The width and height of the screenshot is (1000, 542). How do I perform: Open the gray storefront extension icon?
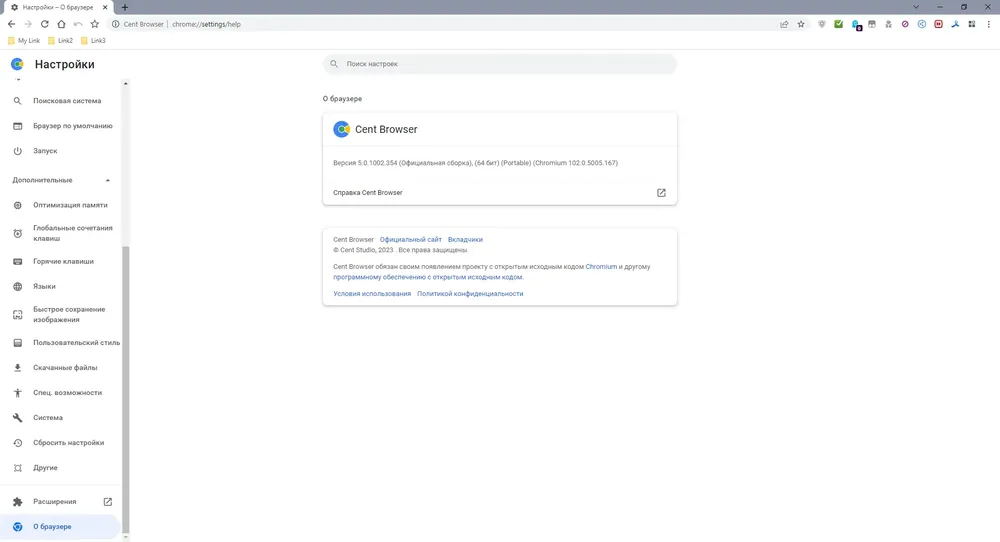[872, 24]
